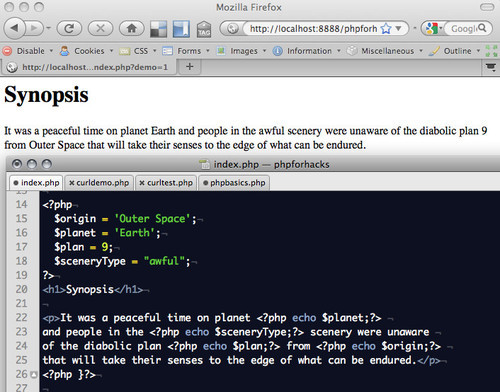Click the 'Earth' string on line 16

135,233
